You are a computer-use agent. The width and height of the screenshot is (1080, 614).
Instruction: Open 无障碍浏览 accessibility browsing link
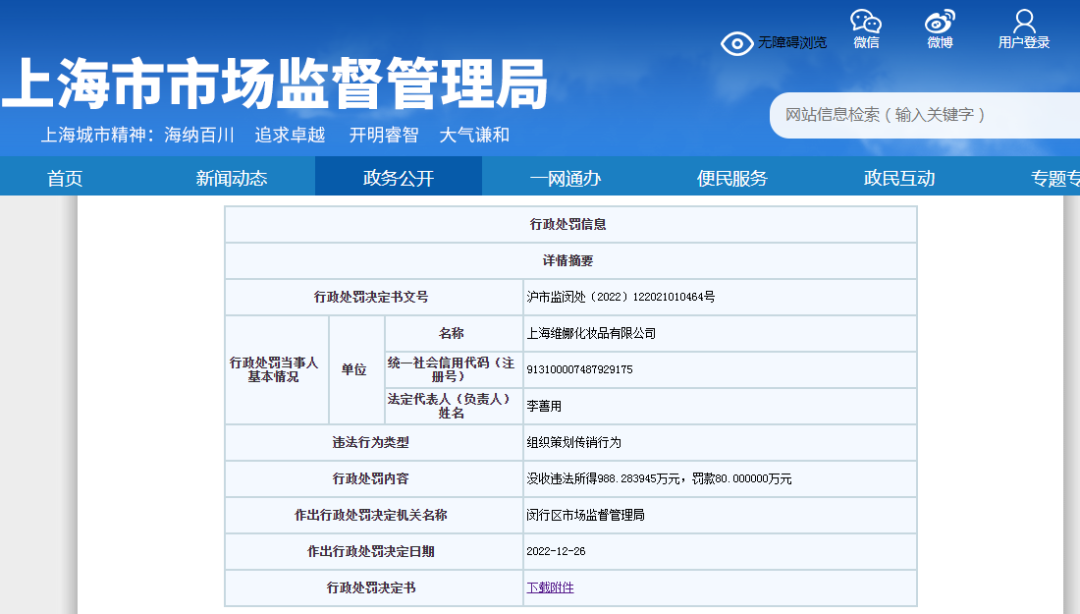792,43
